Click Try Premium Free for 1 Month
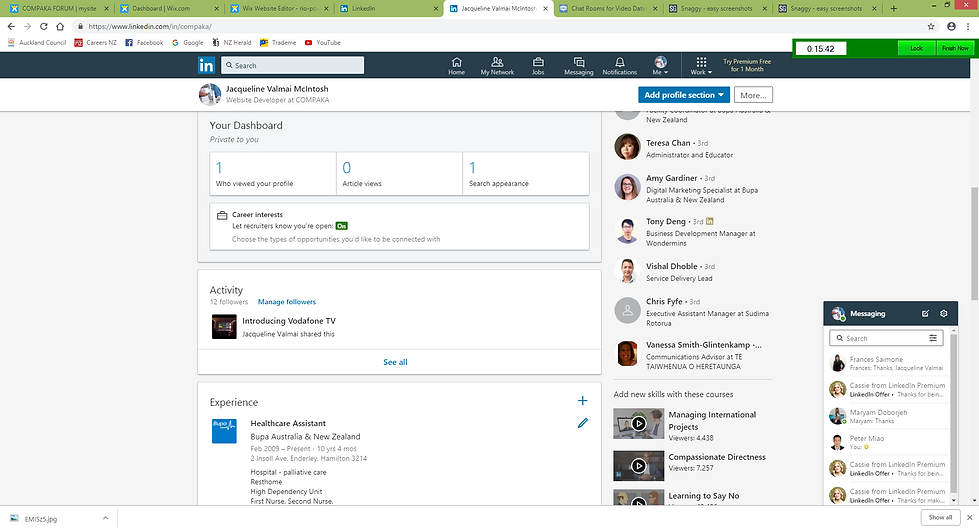The image size is (979, 530). point(747,66)
